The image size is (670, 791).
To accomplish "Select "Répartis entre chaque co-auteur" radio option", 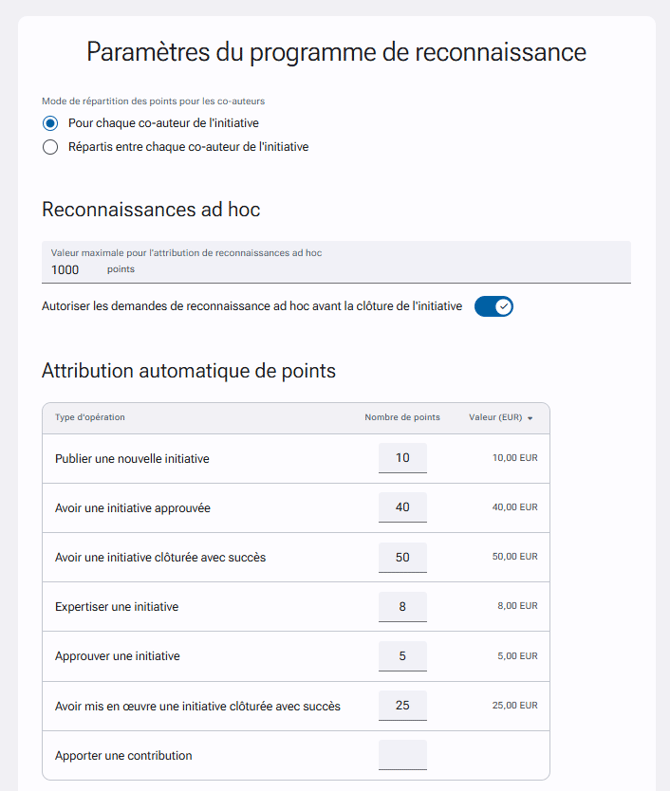I will [x=50, y=147].
